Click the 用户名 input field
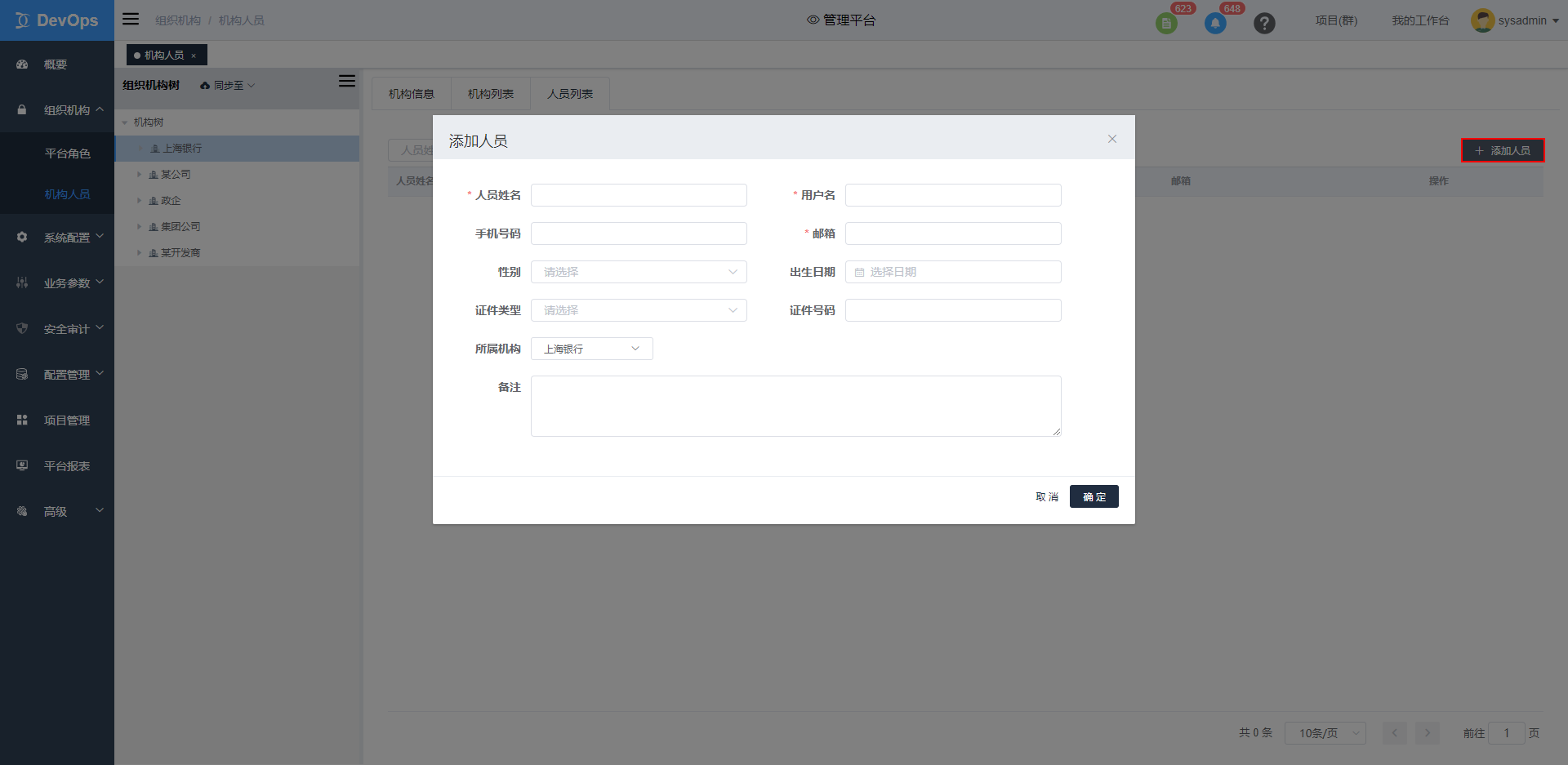1568x765 pixels. click(953, 195)
